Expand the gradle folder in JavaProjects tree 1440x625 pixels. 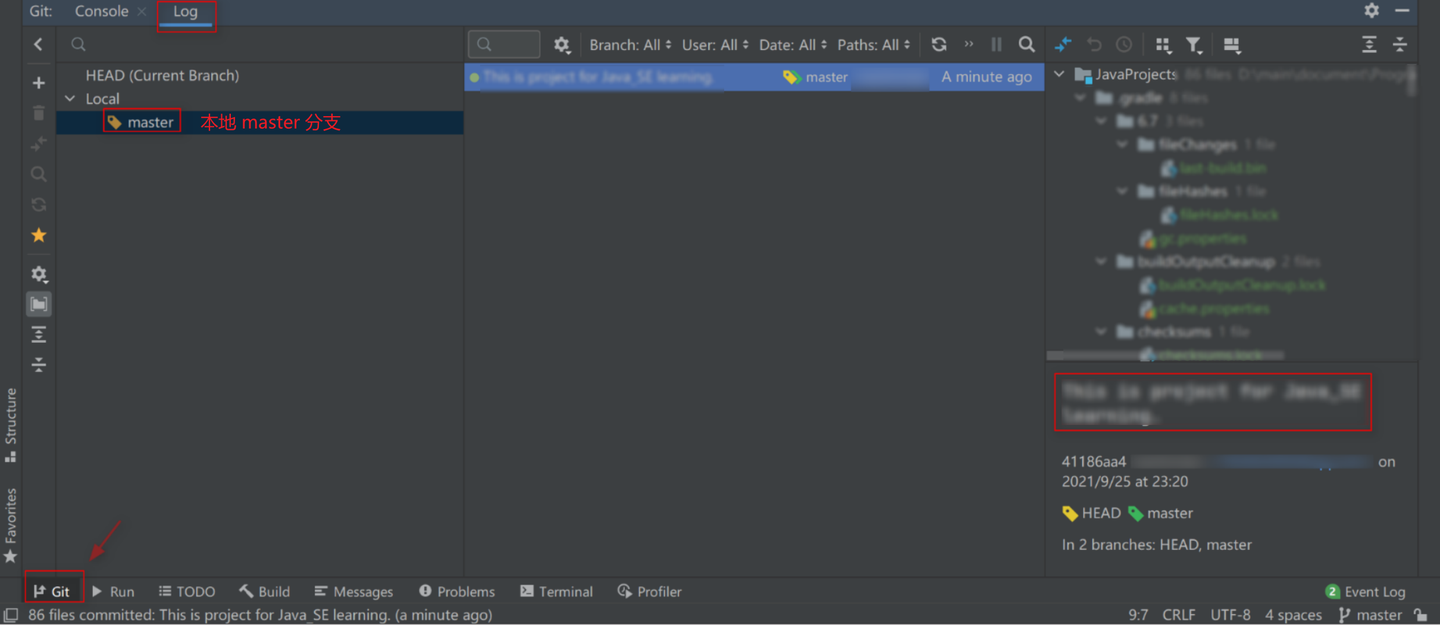tap(1079, 98)
